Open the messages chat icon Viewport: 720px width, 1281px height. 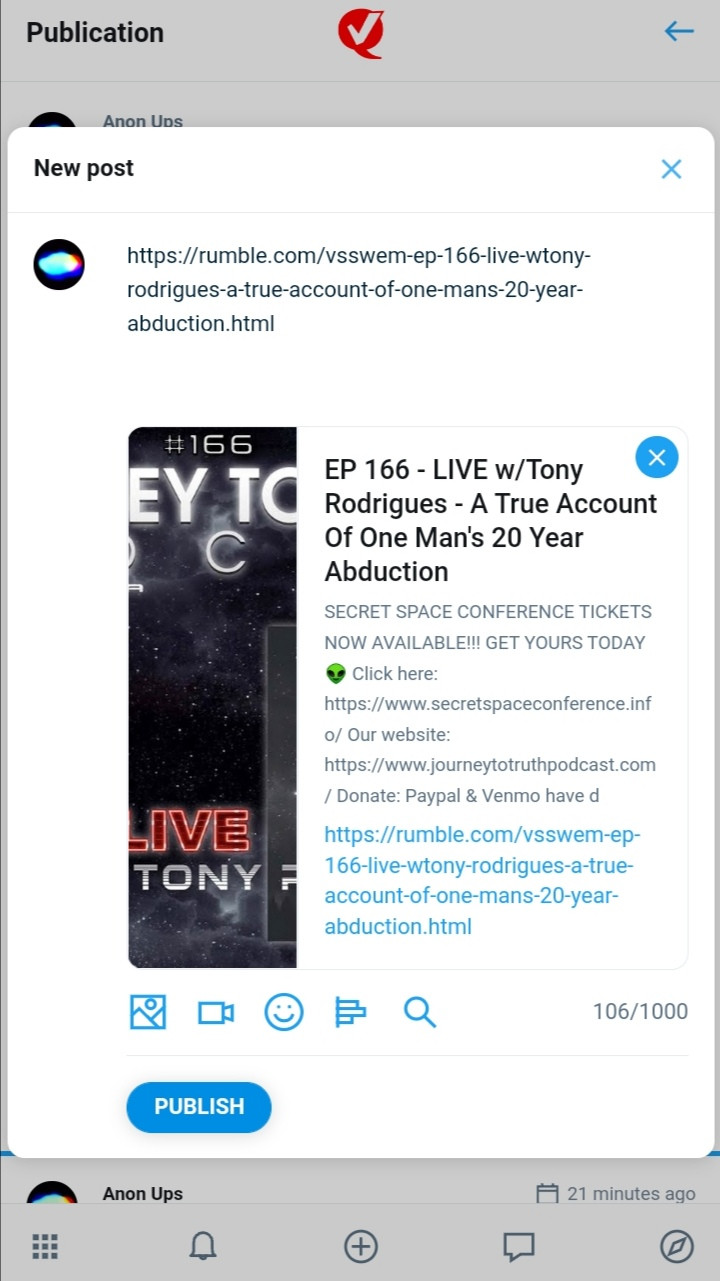[518, 1246]
